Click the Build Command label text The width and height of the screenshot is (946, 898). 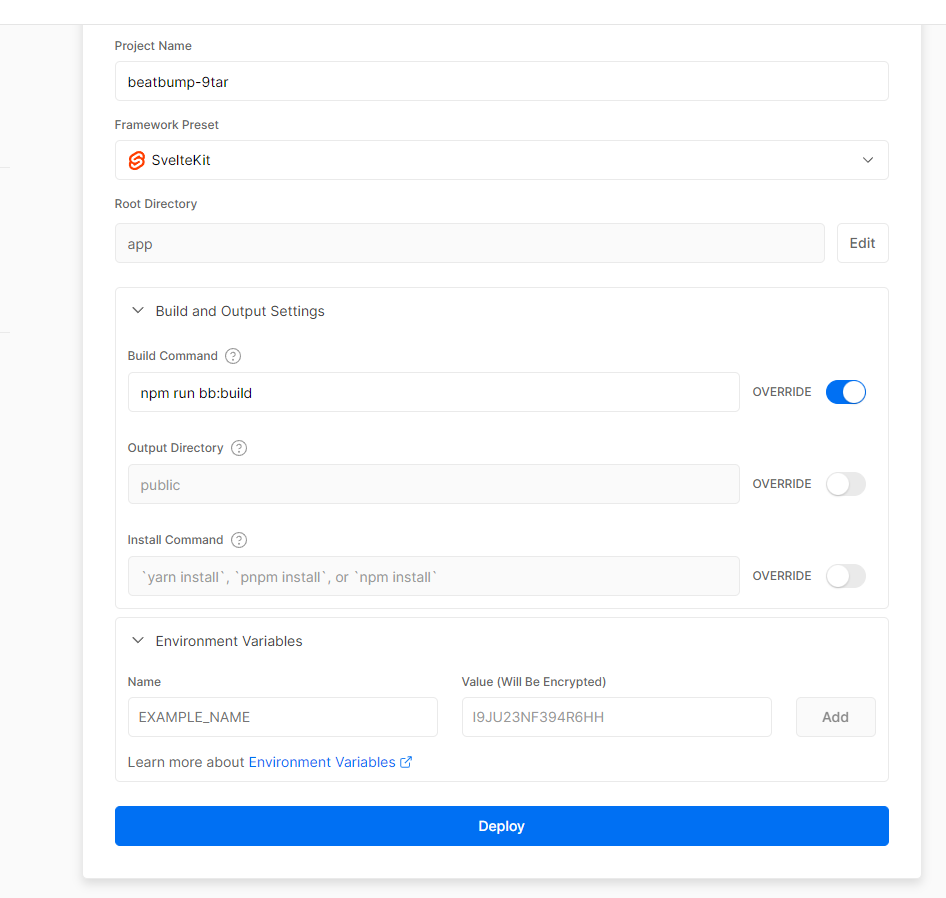(173, 356)
